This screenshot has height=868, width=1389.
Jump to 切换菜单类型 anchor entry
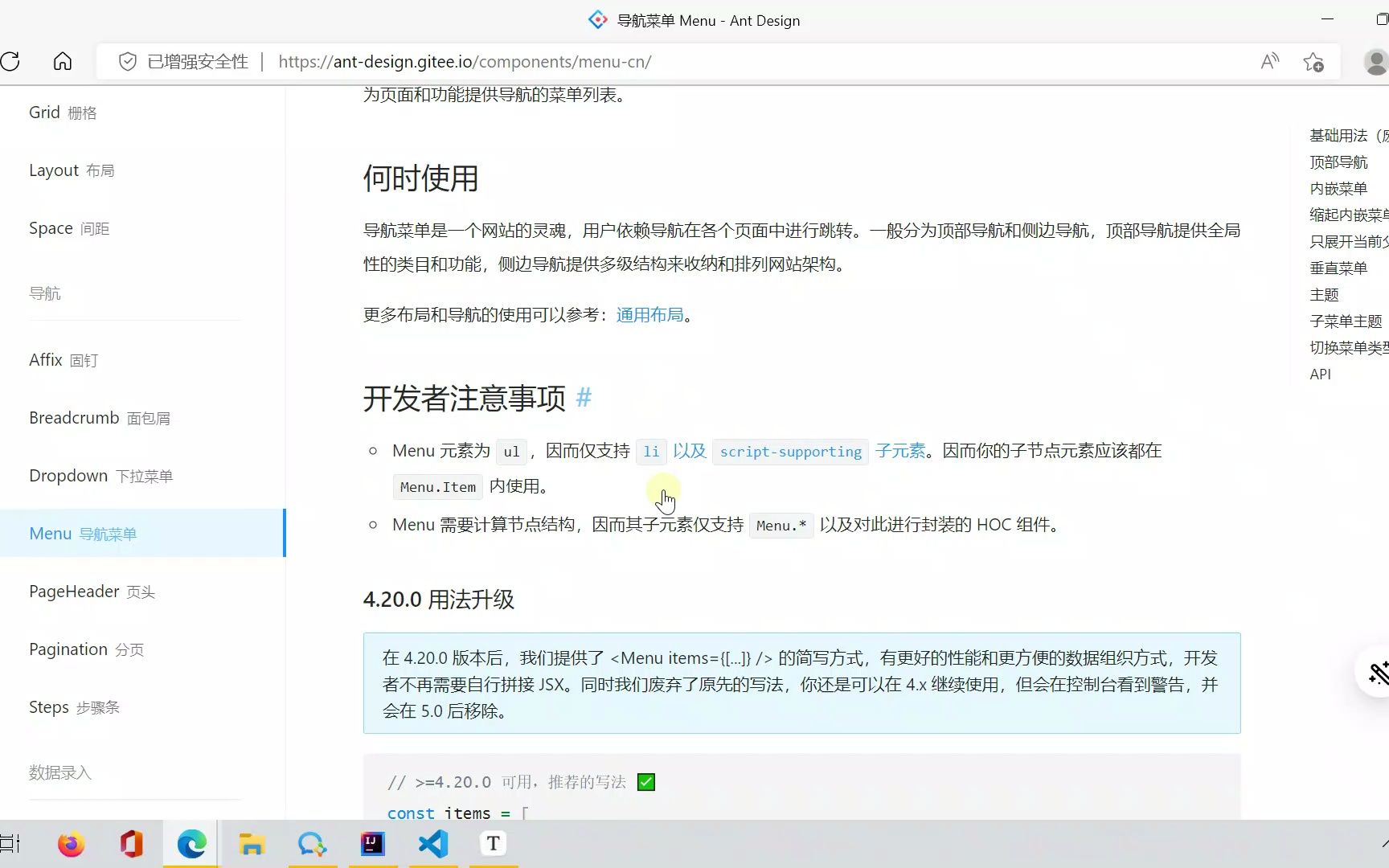click(1349, 348)
